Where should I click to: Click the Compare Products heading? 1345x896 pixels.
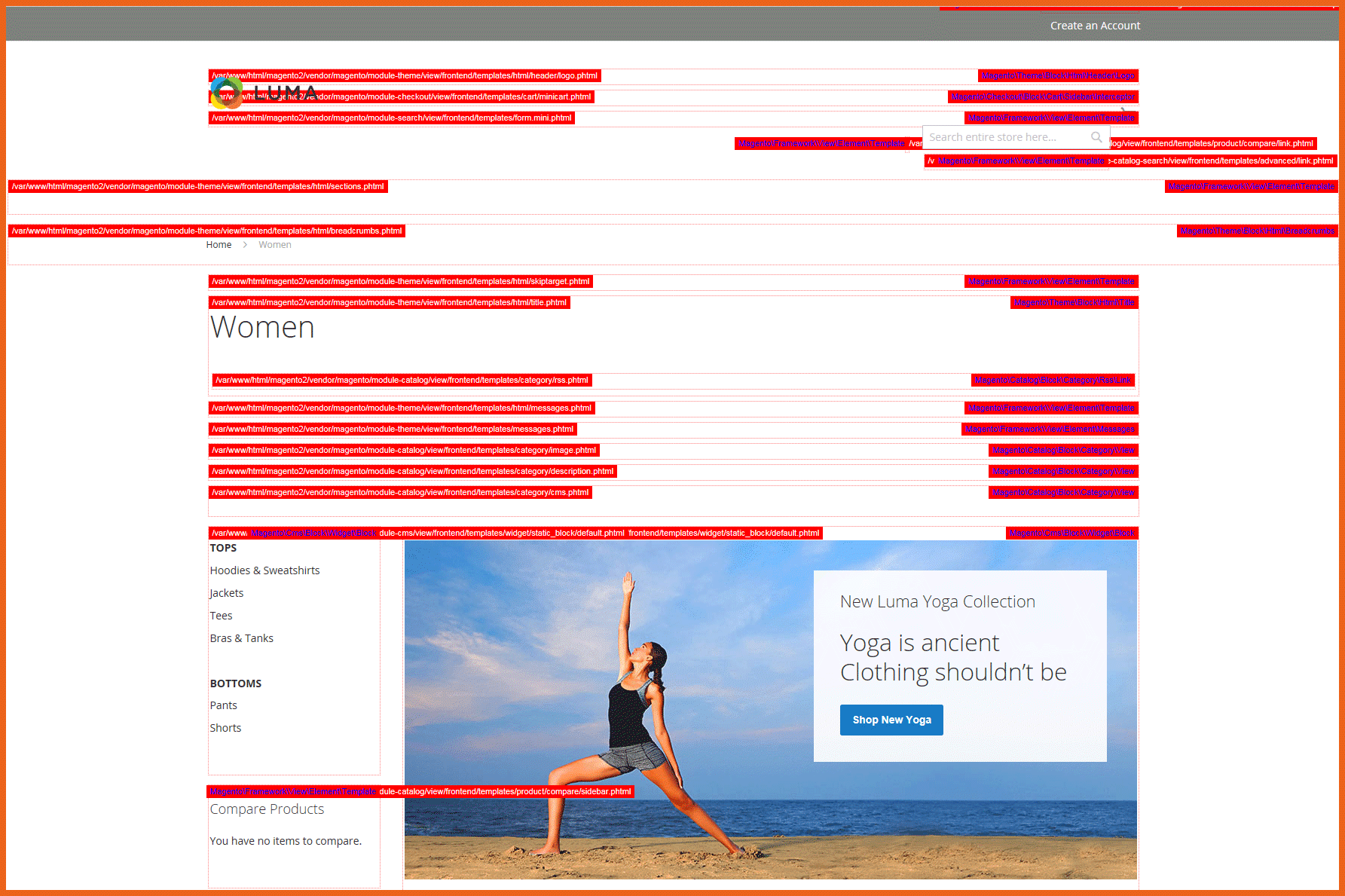pyautogui.click(x=267, y=809)
